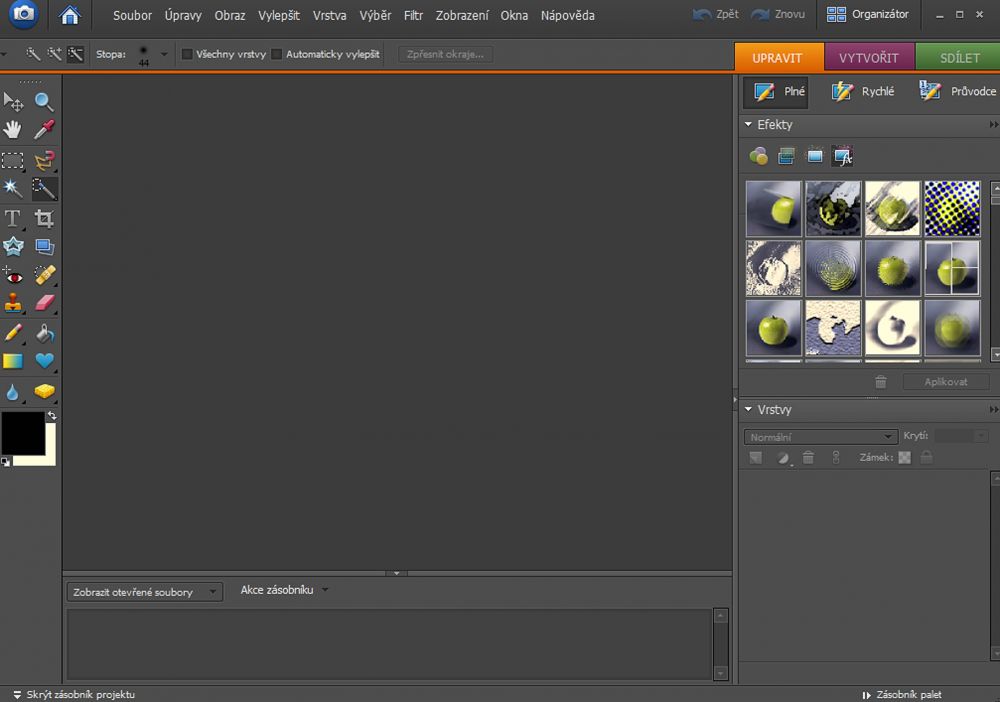Expand the Akce zásobníku menu

[284, 590]
